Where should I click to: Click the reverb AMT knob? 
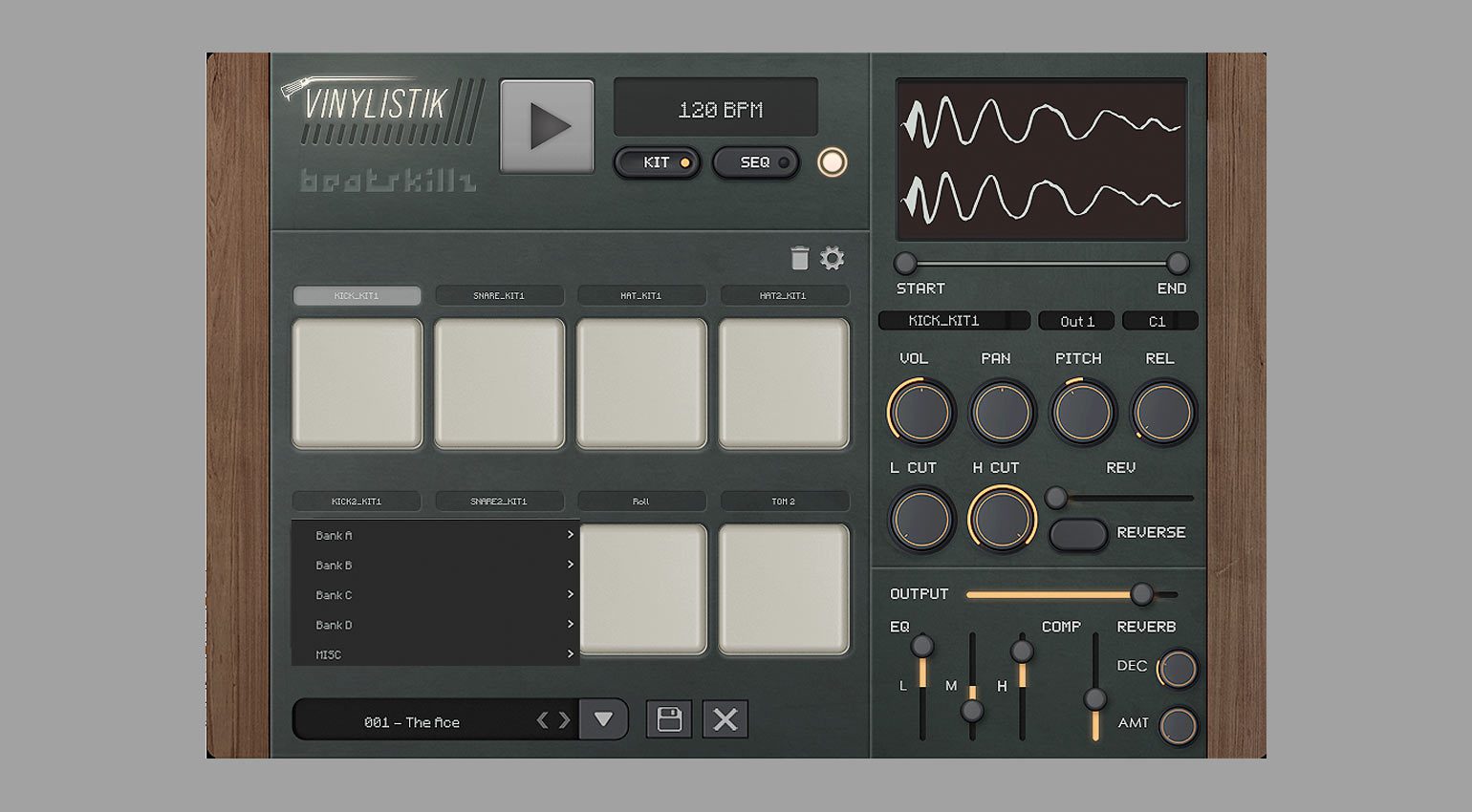tap(1178, 726)
